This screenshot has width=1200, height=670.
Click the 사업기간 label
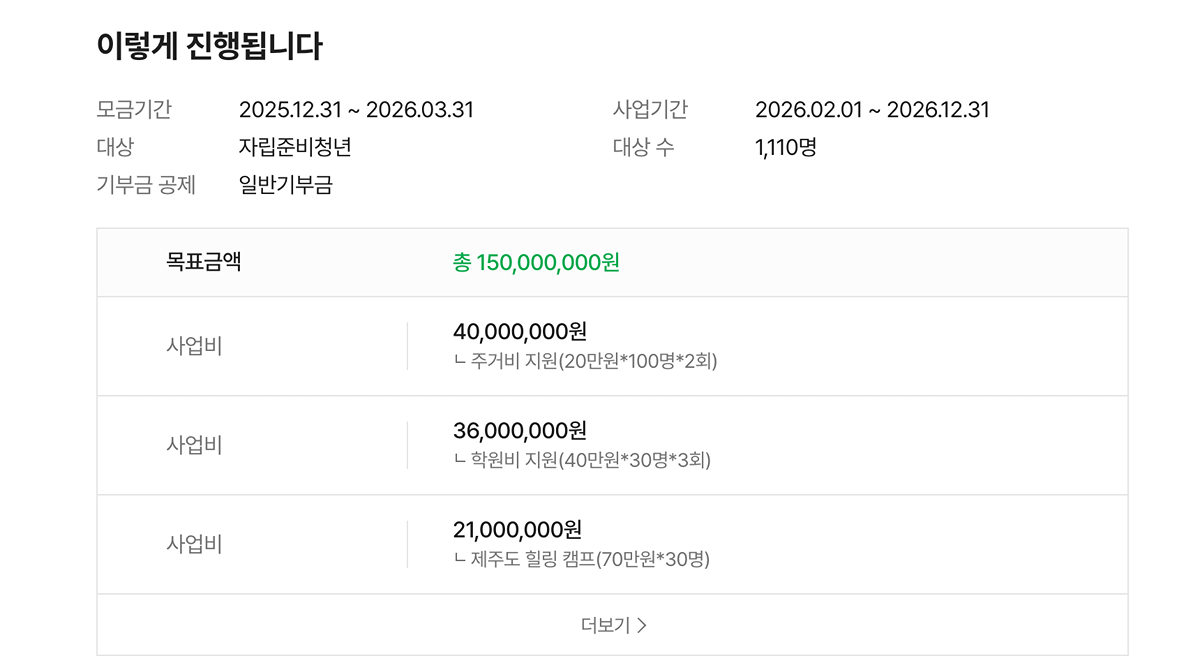point(650,110)
